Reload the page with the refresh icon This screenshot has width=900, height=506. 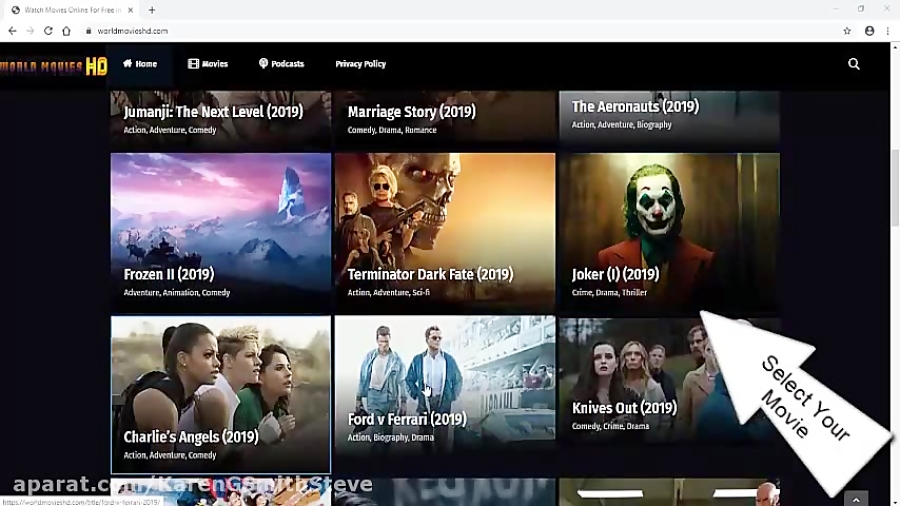(48, 31)
